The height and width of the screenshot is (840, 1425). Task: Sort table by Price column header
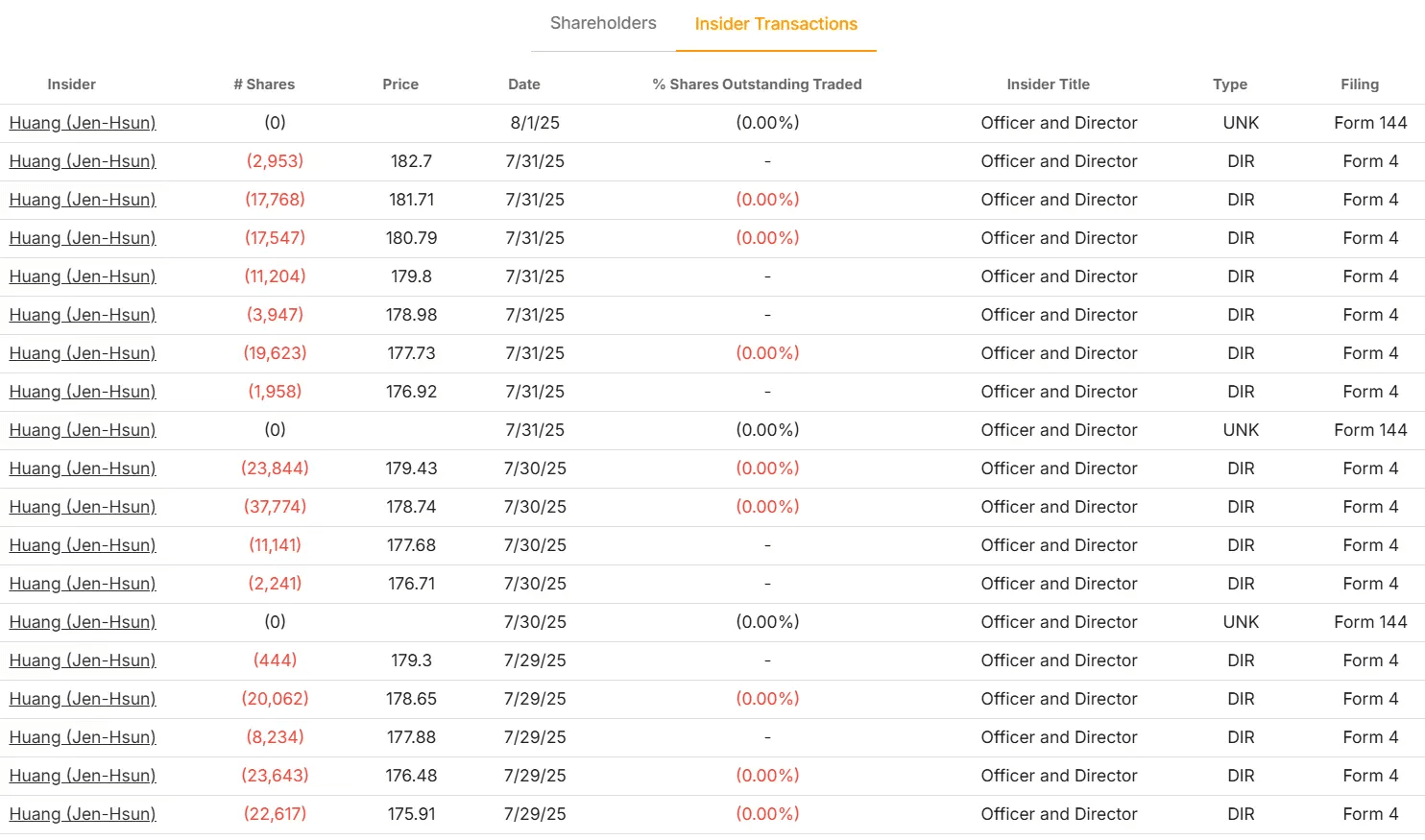pyautogui.click(x=400, y=84)
